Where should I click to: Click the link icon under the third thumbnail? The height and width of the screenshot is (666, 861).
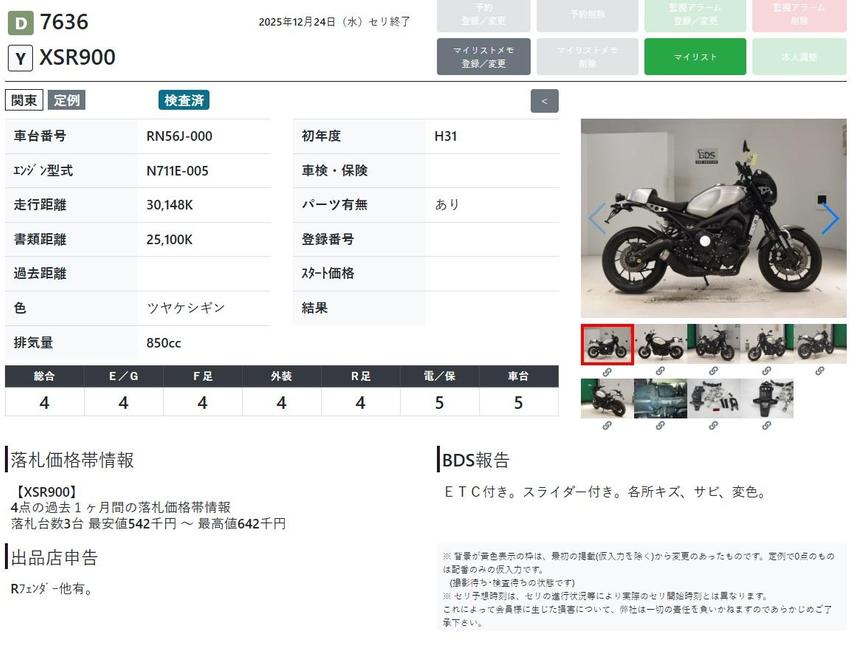click(x=713, y=371)
